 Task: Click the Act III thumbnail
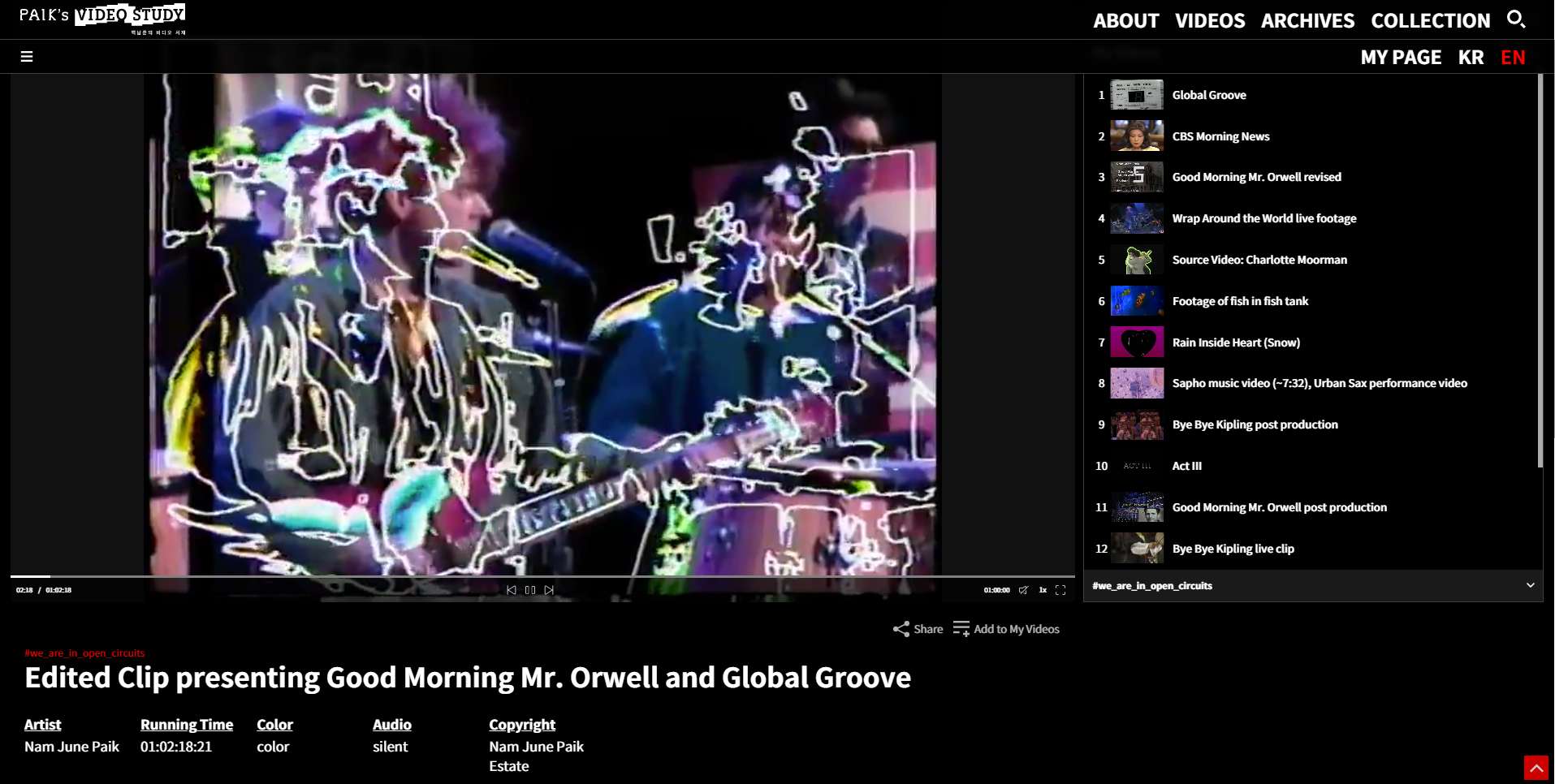click(x=1137, y=466)
